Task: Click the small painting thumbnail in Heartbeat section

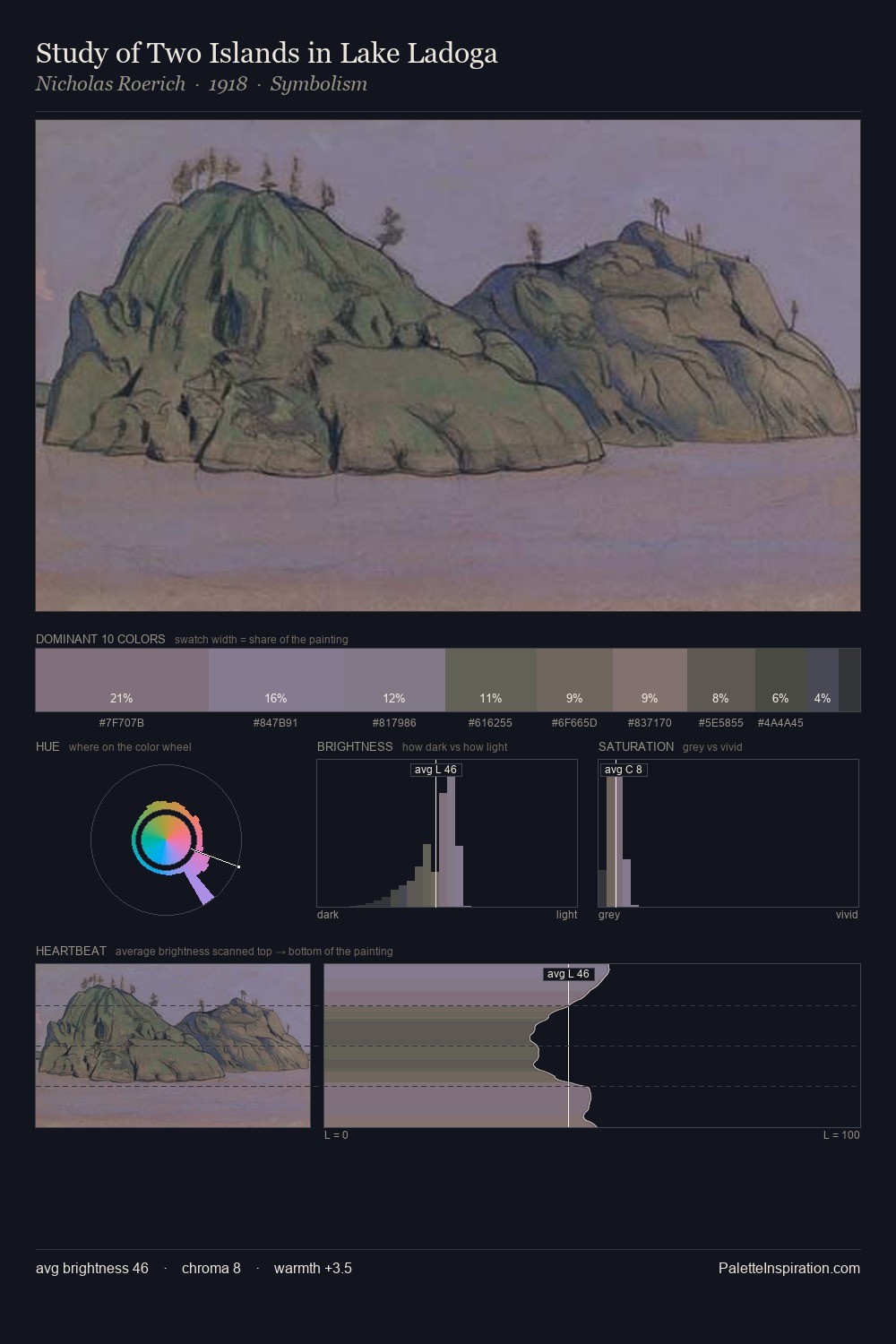Action: coord(173,1046)
